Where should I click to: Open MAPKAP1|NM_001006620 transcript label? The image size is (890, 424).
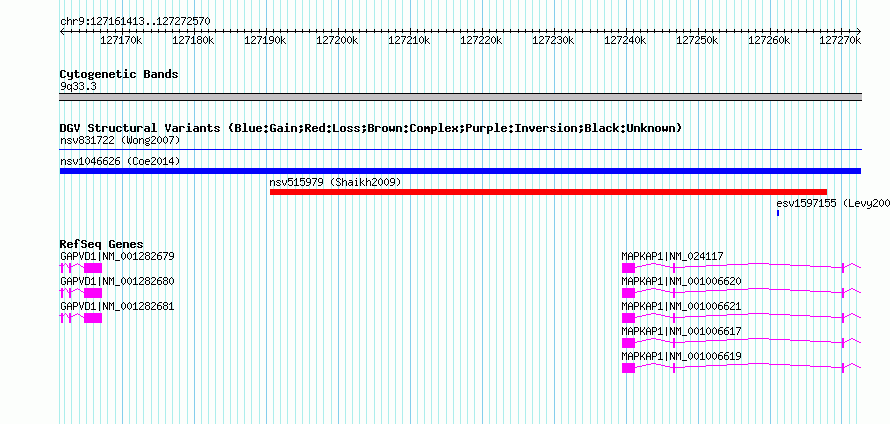[681, 282]
